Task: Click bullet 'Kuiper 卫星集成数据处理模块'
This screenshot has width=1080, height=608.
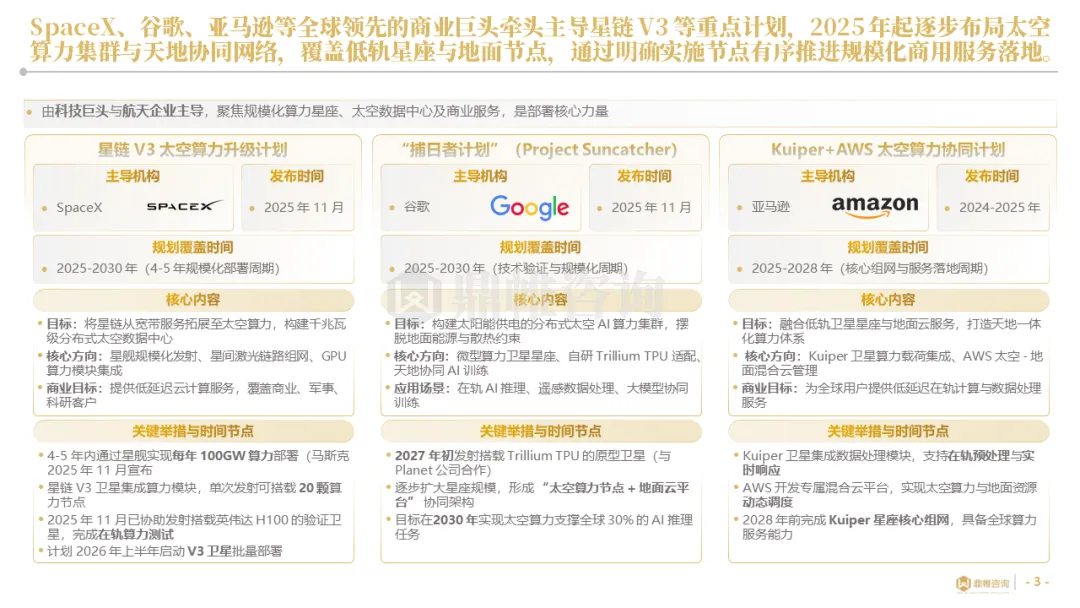Action: coord(889,463)
